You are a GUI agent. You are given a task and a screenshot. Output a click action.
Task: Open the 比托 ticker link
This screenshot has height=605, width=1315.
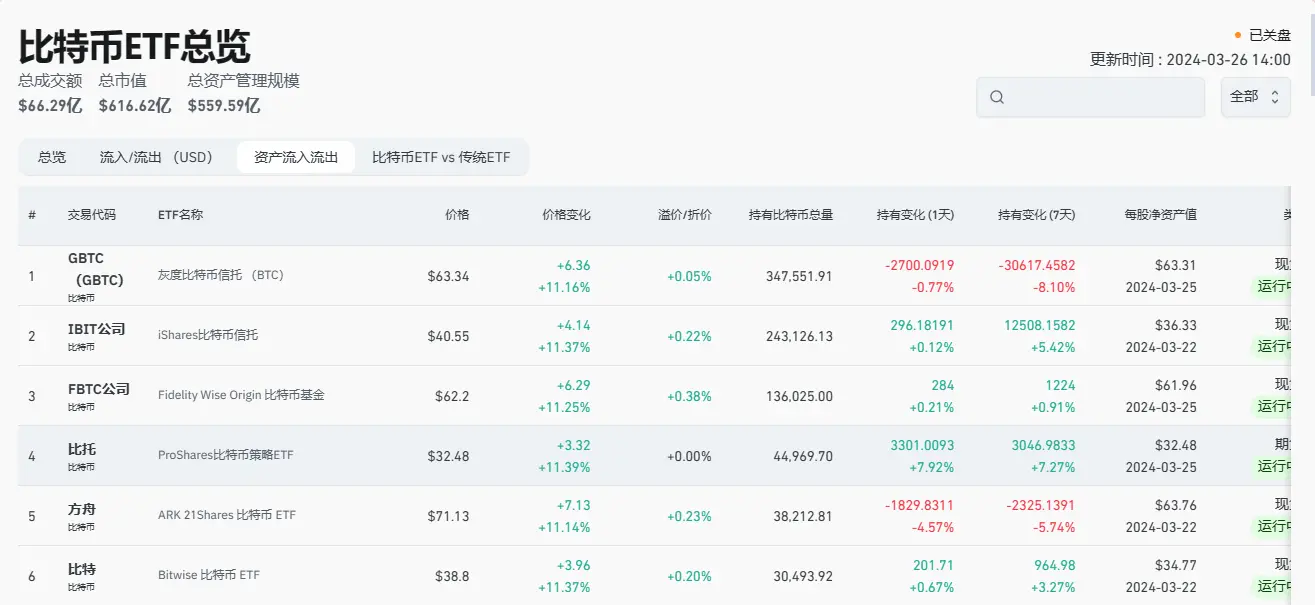point(82,449)
